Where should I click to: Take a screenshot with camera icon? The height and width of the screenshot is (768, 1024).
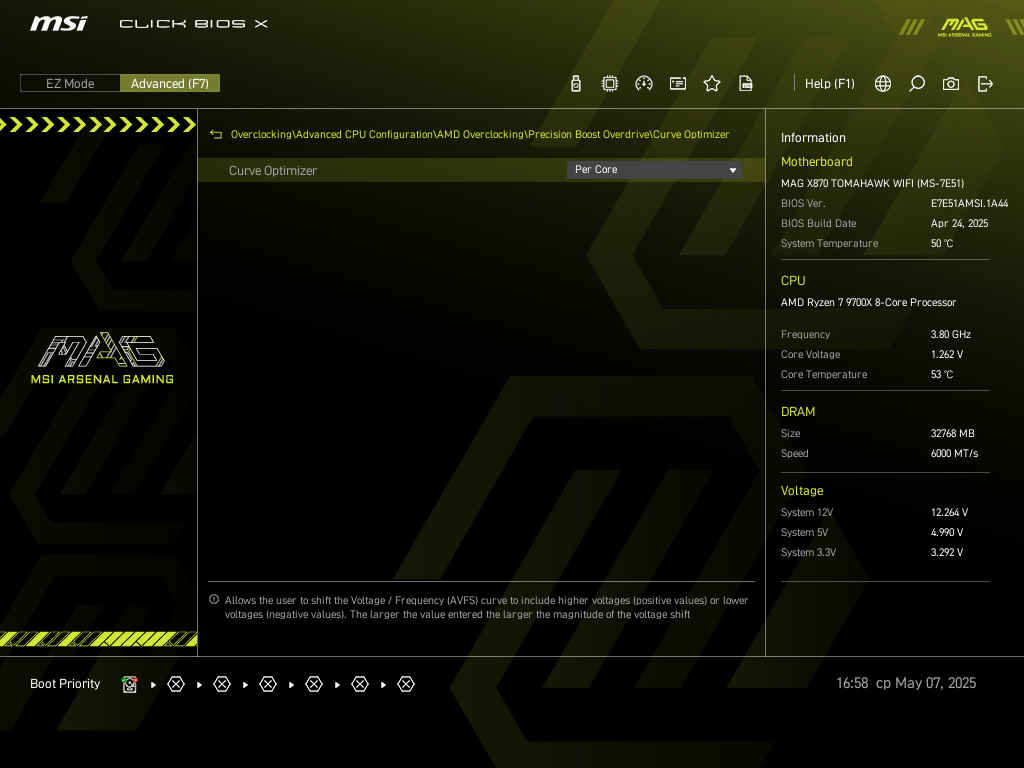951,84
